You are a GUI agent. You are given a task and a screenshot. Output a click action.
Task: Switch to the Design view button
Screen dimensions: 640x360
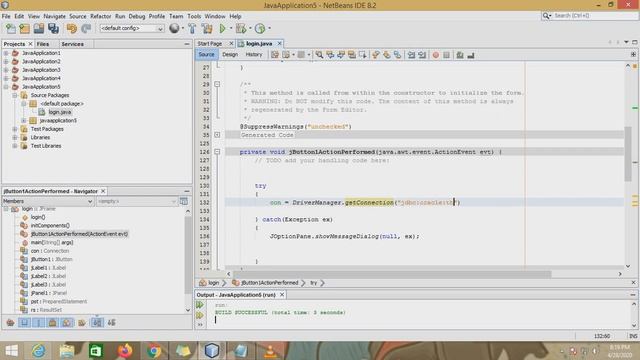point(230,54)
